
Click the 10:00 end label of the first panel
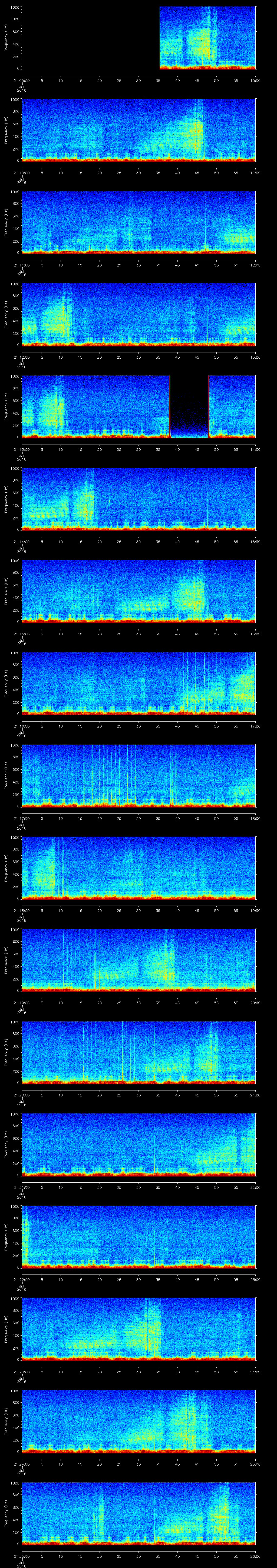pyautogui.click(x=255, y=80)
